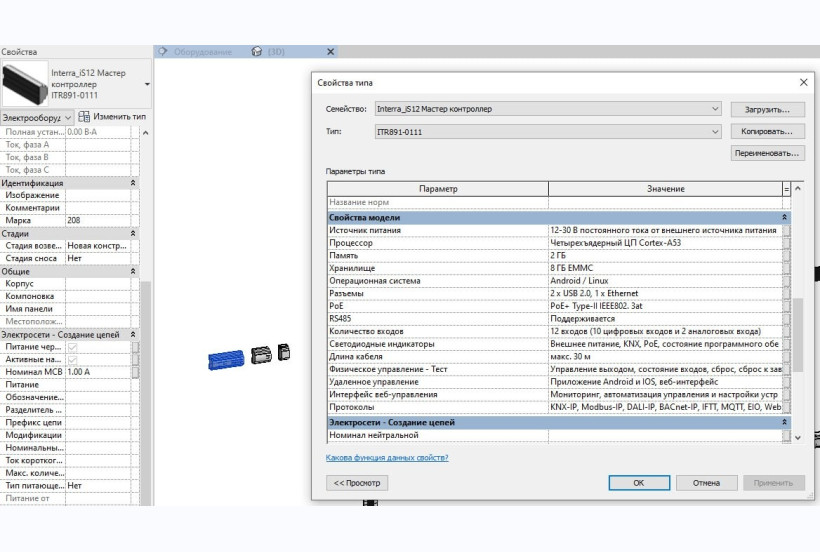Open the Семейство dropdown in Свойства типа
This screenshot has width=820, height=552.
tap(715, 109)
